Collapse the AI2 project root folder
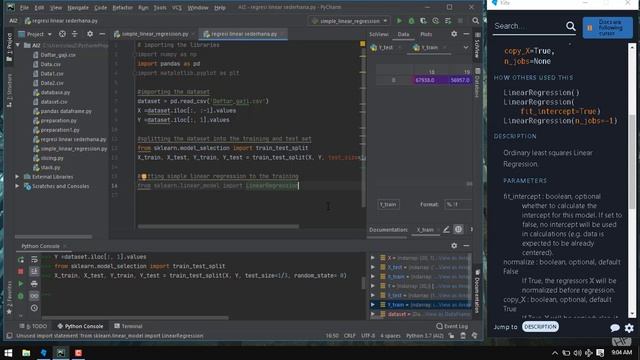640x360 pixels. 18,45
